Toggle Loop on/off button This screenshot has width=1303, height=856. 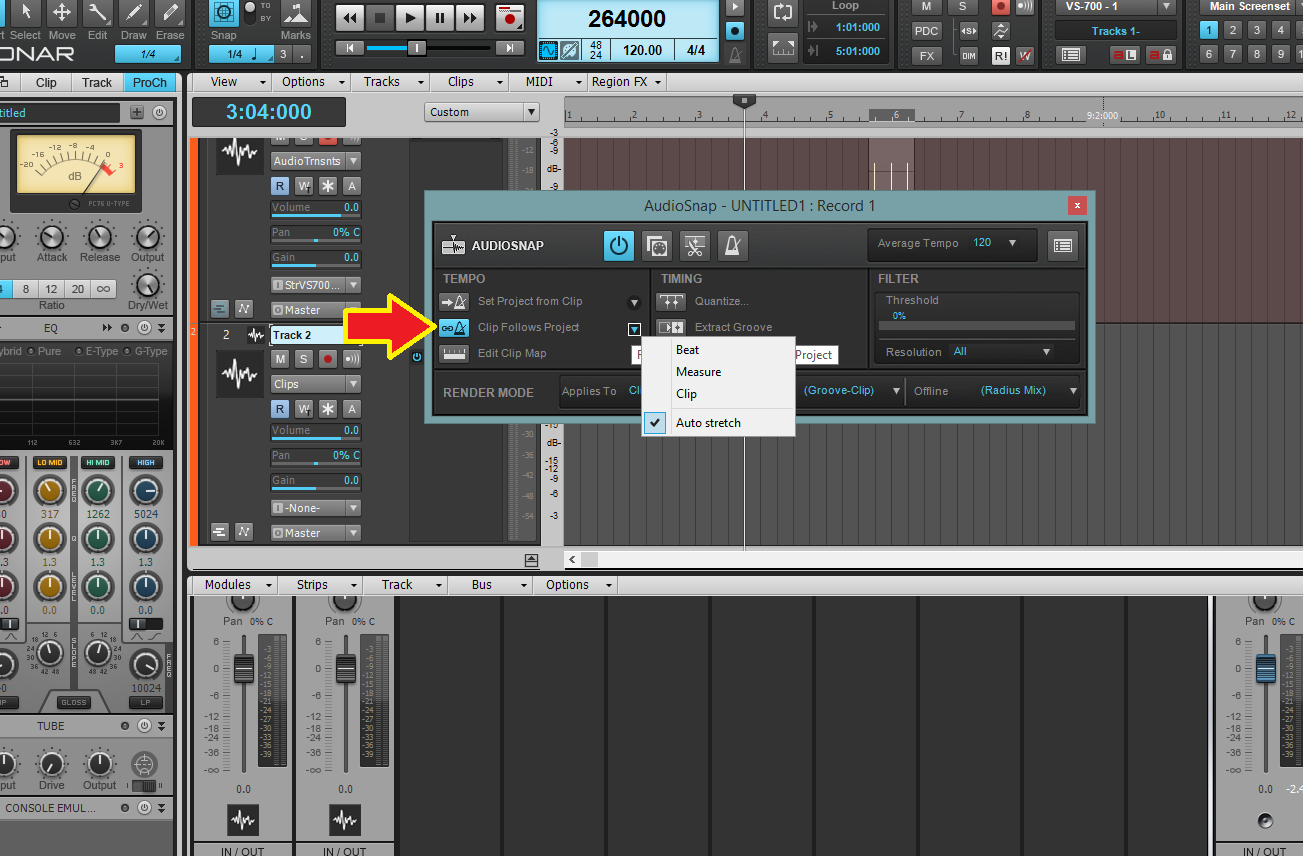pos(784,12)
